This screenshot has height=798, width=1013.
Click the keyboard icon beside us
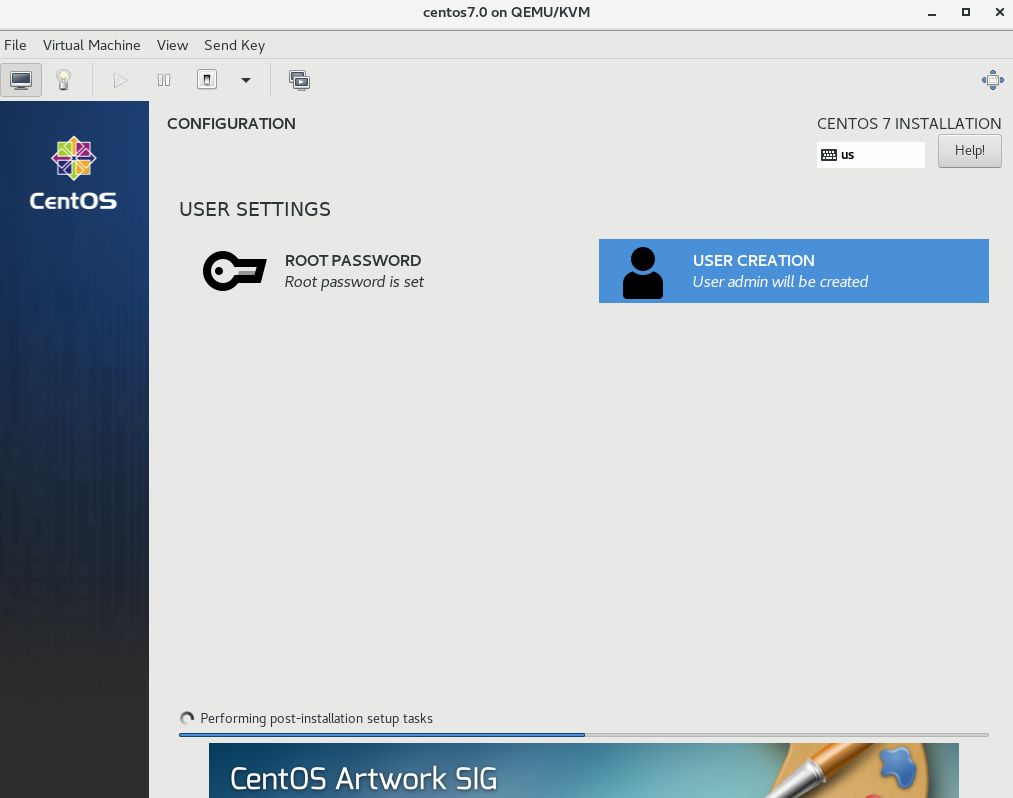[x=829, y=155]
